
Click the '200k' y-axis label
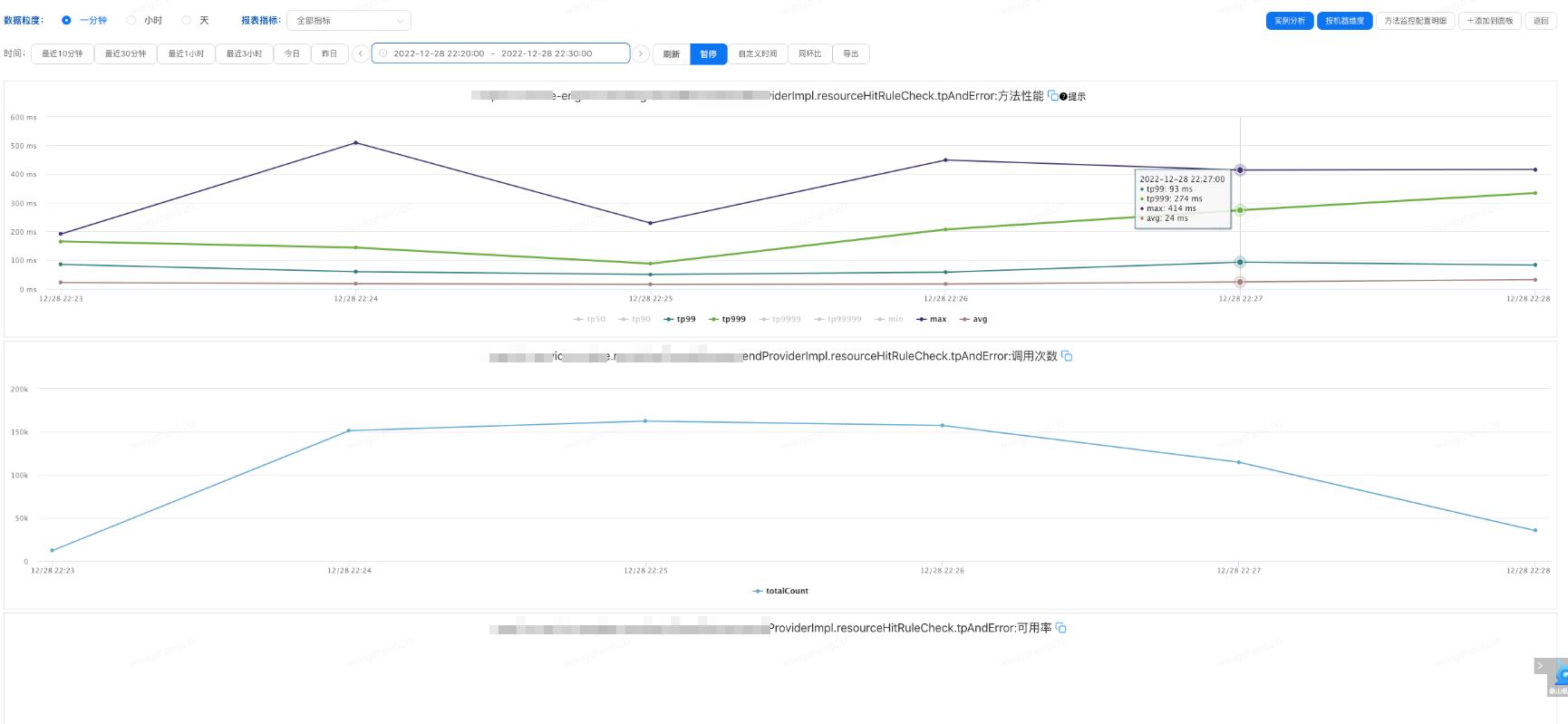(19, 389)
